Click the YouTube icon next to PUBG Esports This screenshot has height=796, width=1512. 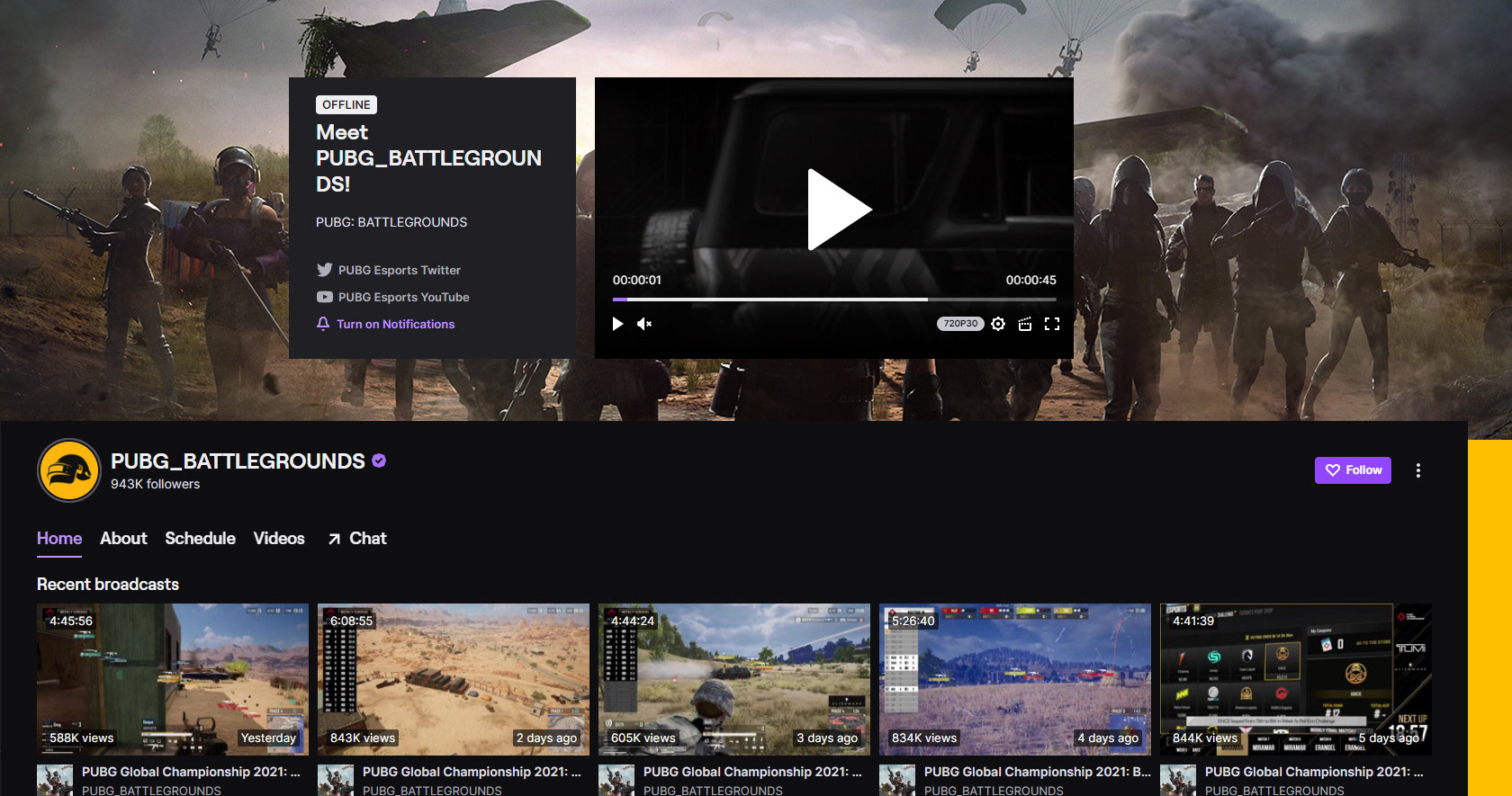[x=324, y=297]
